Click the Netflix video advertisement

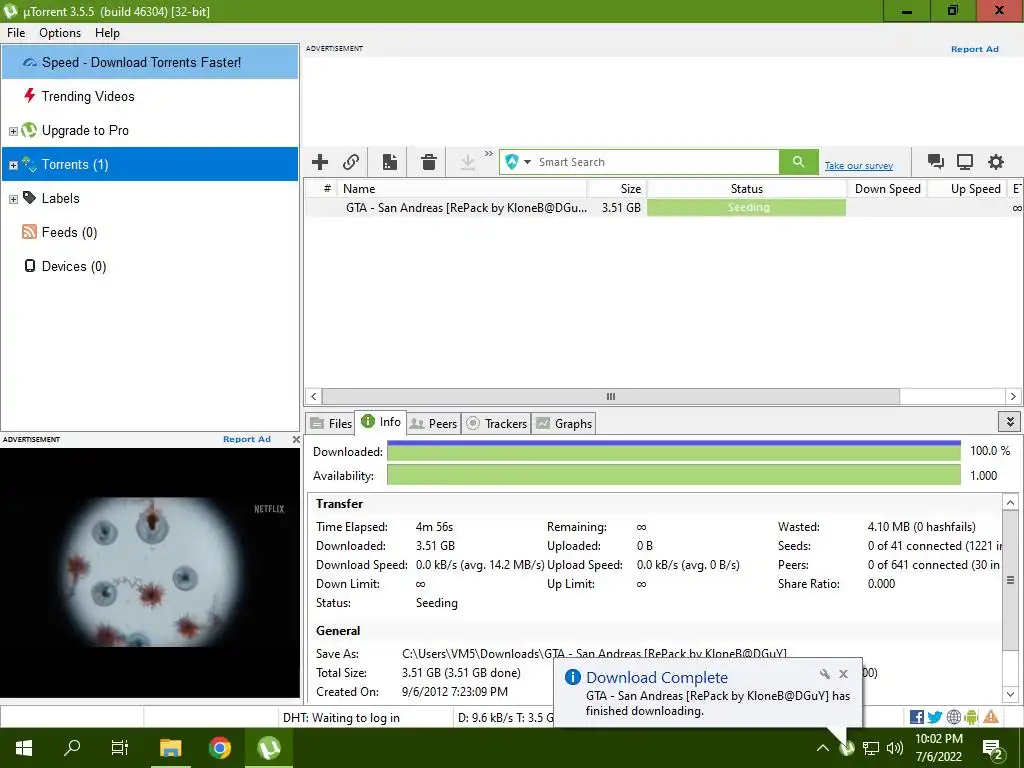(x=150, y=573)
